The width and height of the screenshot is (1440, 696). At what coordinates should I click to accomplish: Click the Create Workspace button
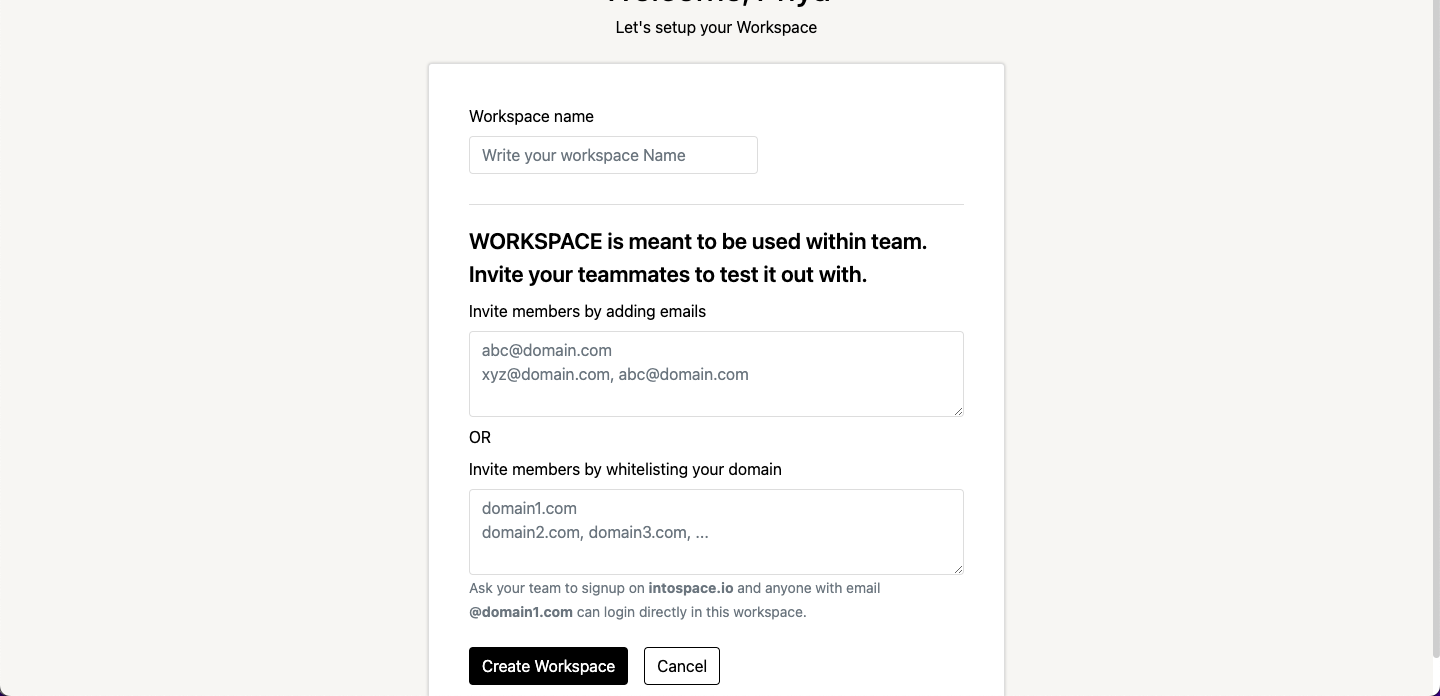[x=548, y=666]
